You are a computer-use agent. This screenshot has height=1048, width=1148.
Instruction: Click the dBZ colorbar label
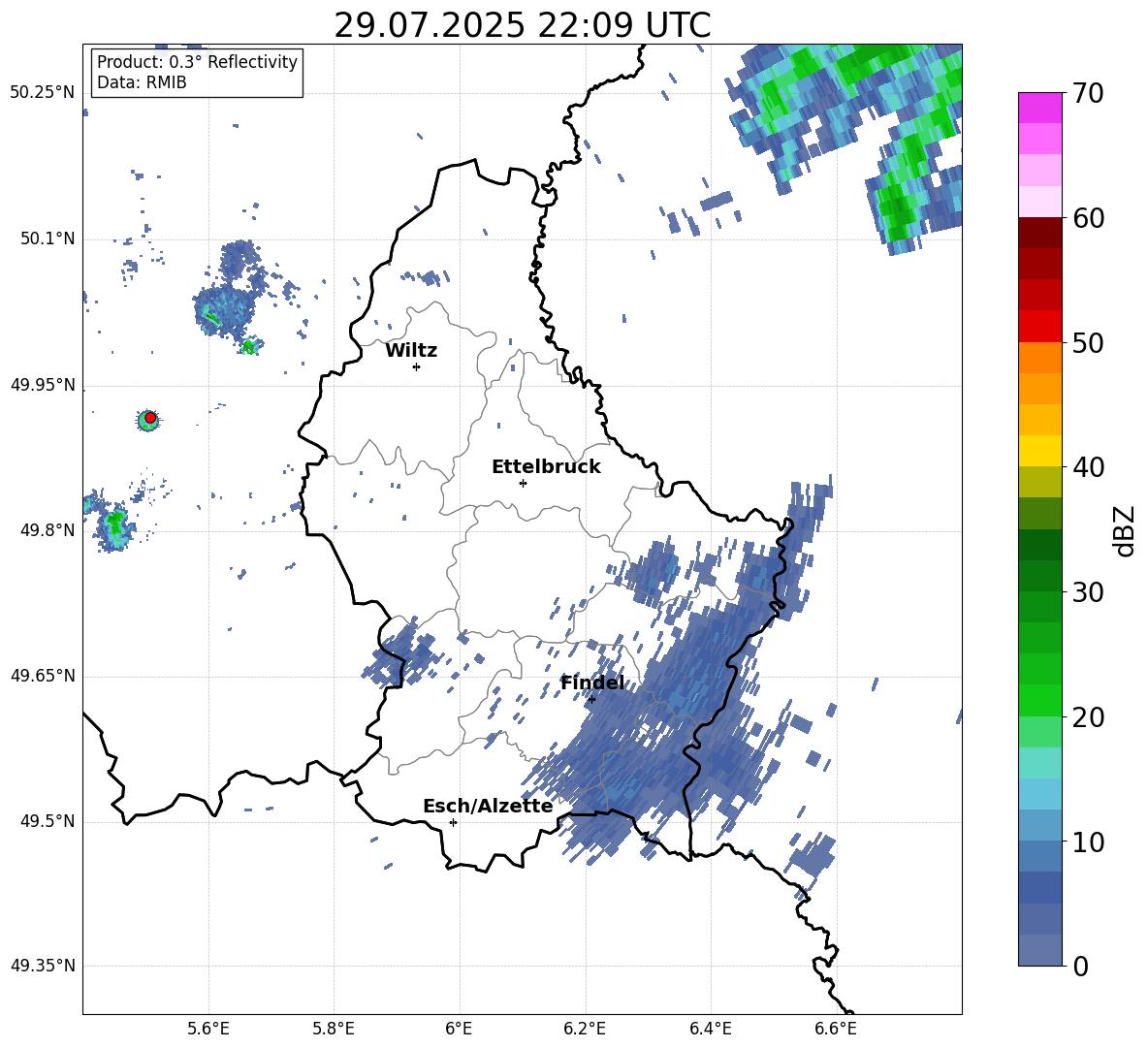1123,530
